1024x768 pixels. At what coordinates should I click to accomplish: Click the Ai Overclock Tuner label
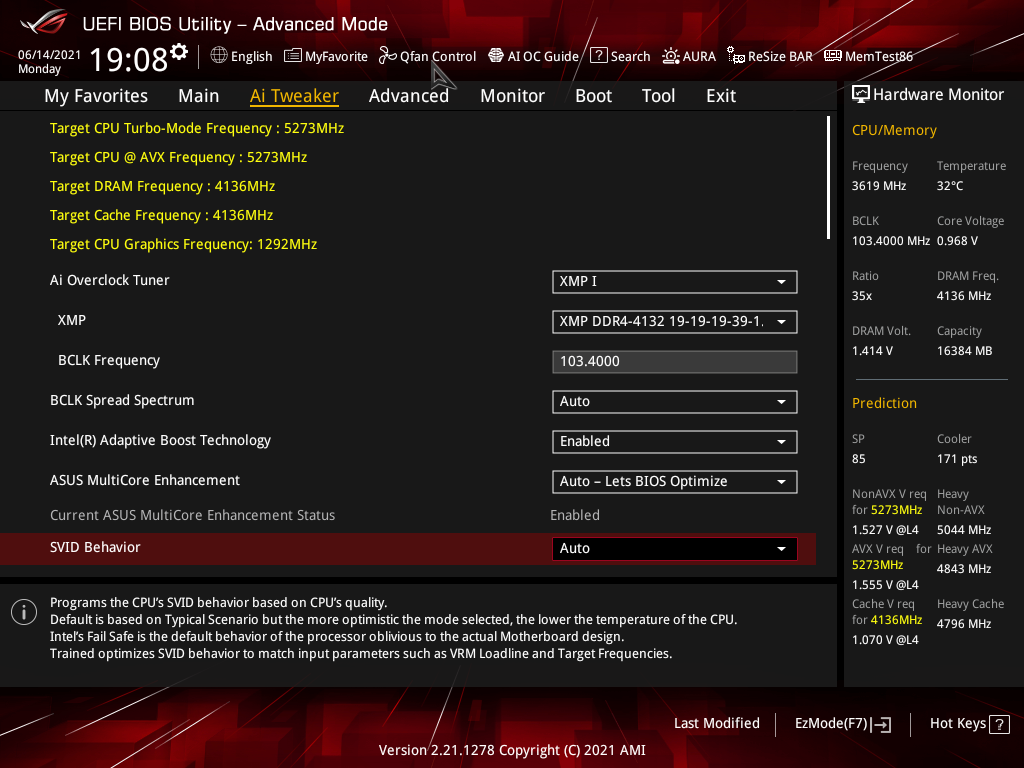pyautogui.click(x=109, y=280)
